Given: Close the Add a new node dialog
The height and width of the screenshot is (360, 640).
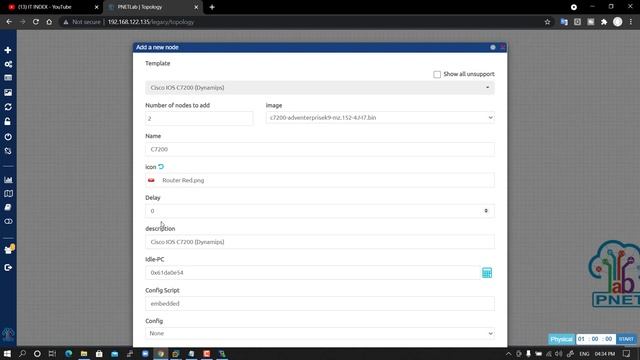Looking at the screenshot, I should click(x=502, y=47).
